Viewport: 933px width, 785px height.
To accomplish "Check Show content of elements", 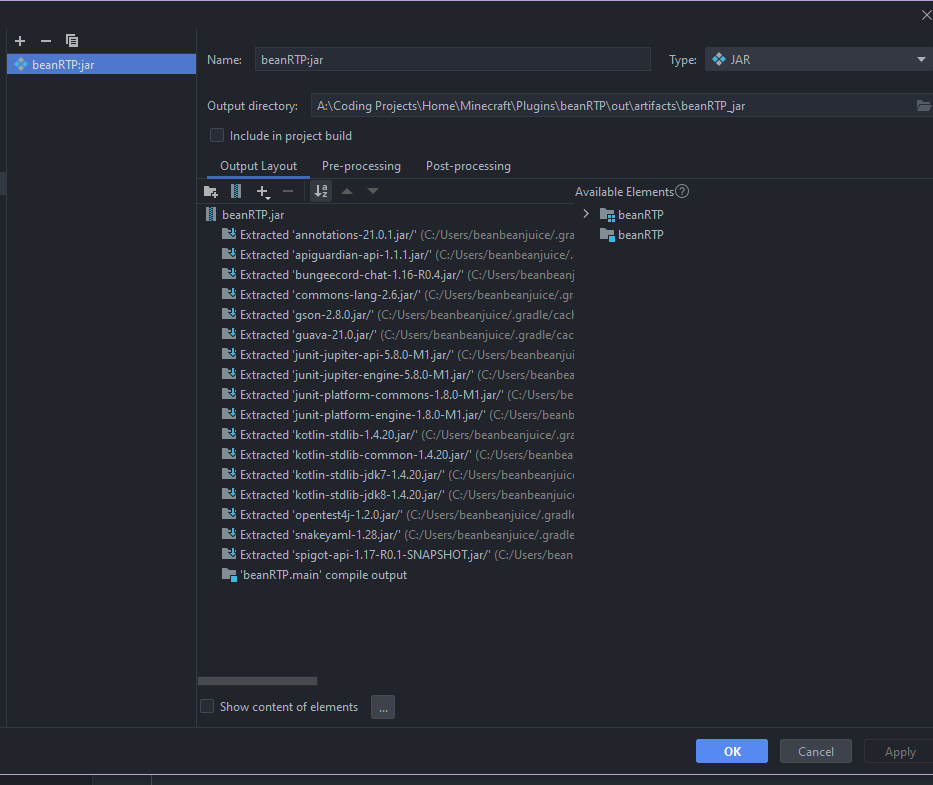I will click(x=207, y=707).
